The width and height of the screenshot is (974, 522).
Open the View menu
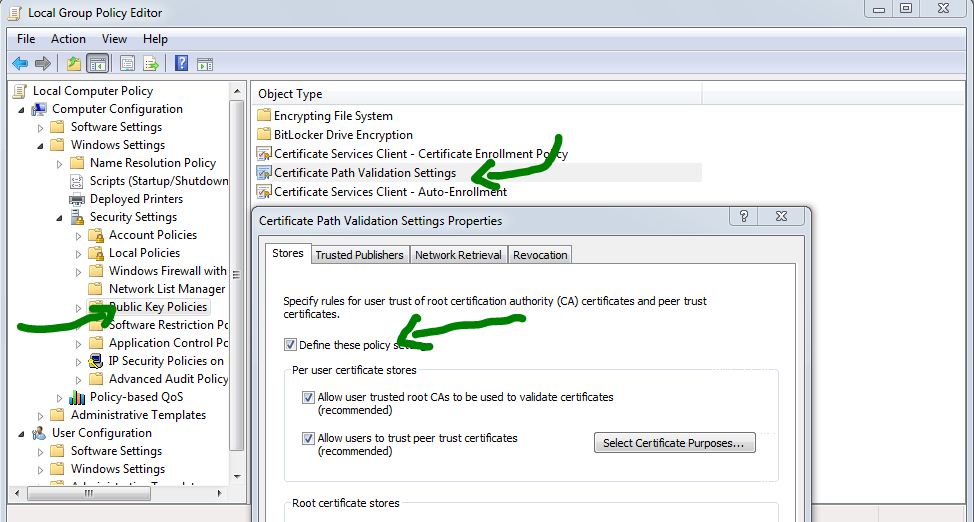pos(114,39)
